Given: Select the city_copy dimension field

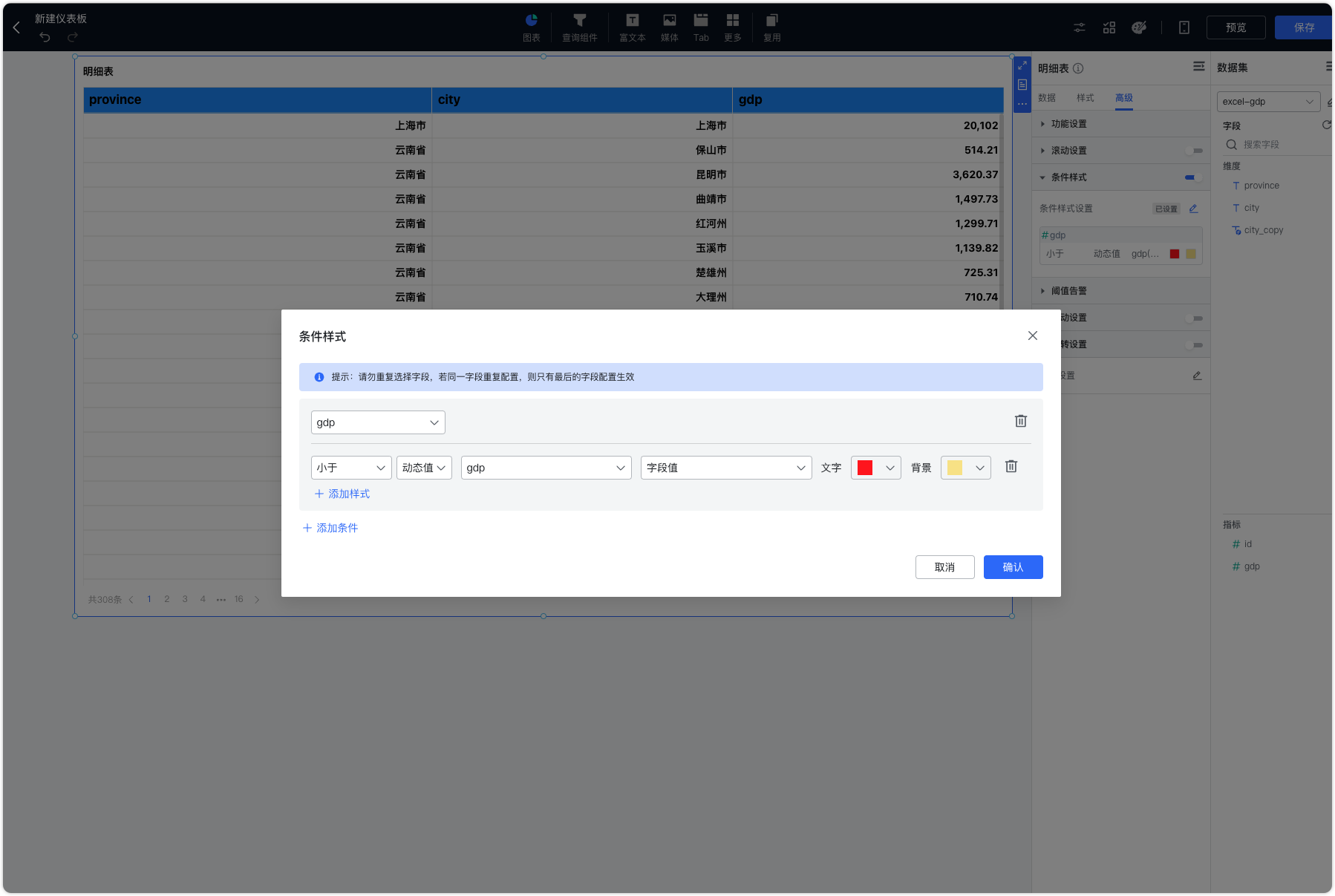Looking at the screenshot, I should pyautogui.click(x=1264, y=230).
